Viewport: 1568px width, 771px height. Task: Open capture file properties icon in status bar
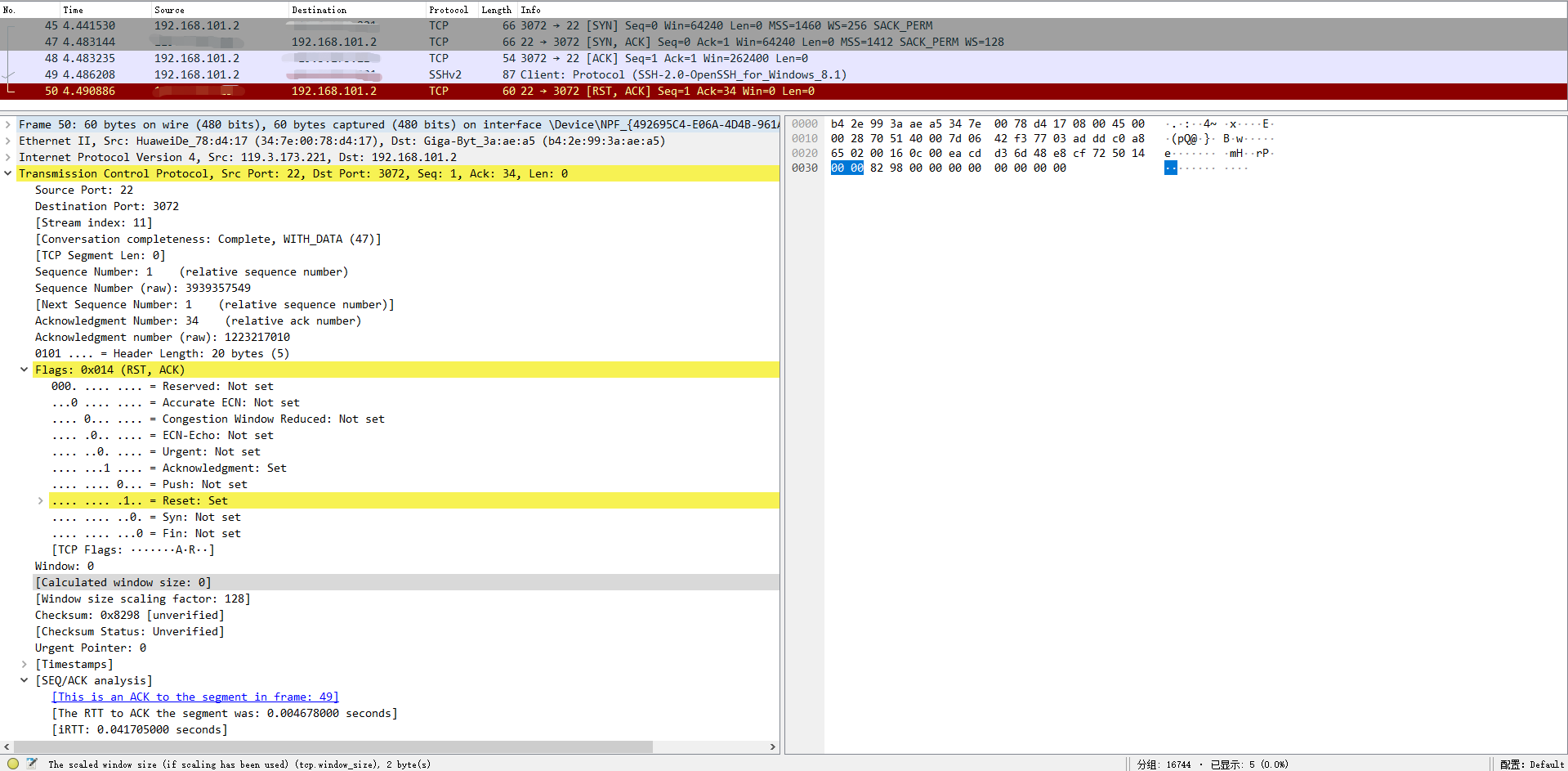(x=32, y=764)
